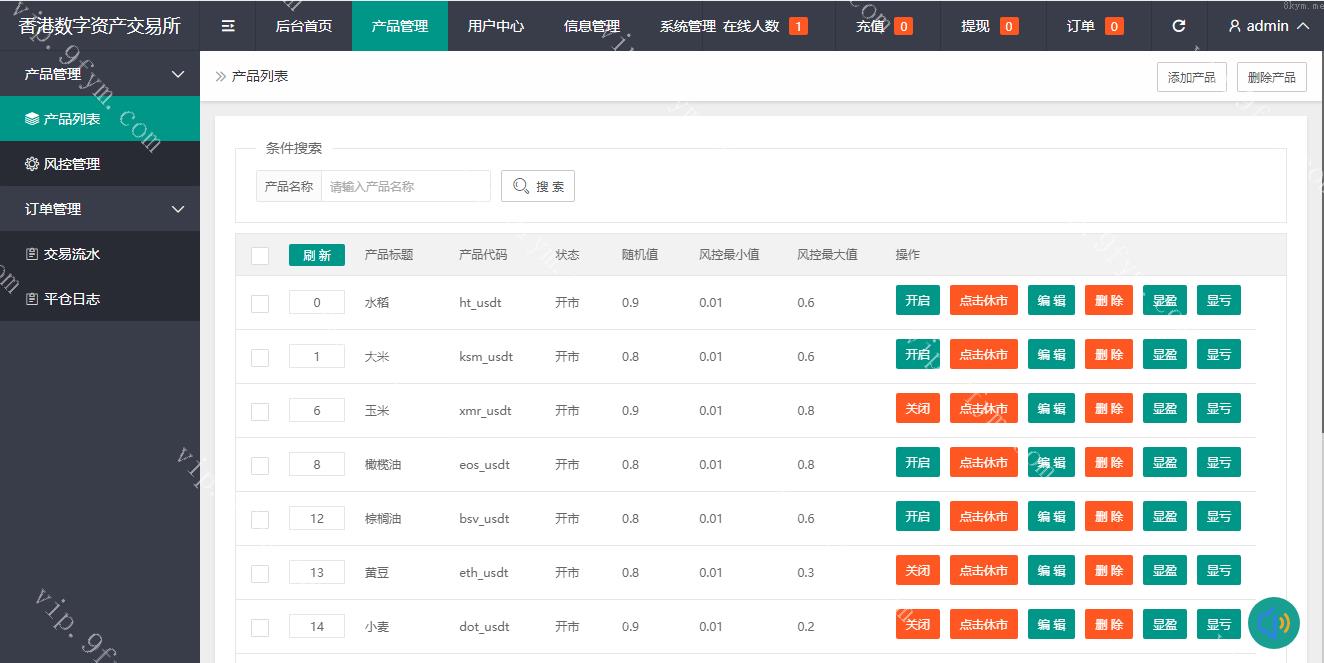Click the floating sound widget icon
1324x663 pixels.
[1274, 623]
